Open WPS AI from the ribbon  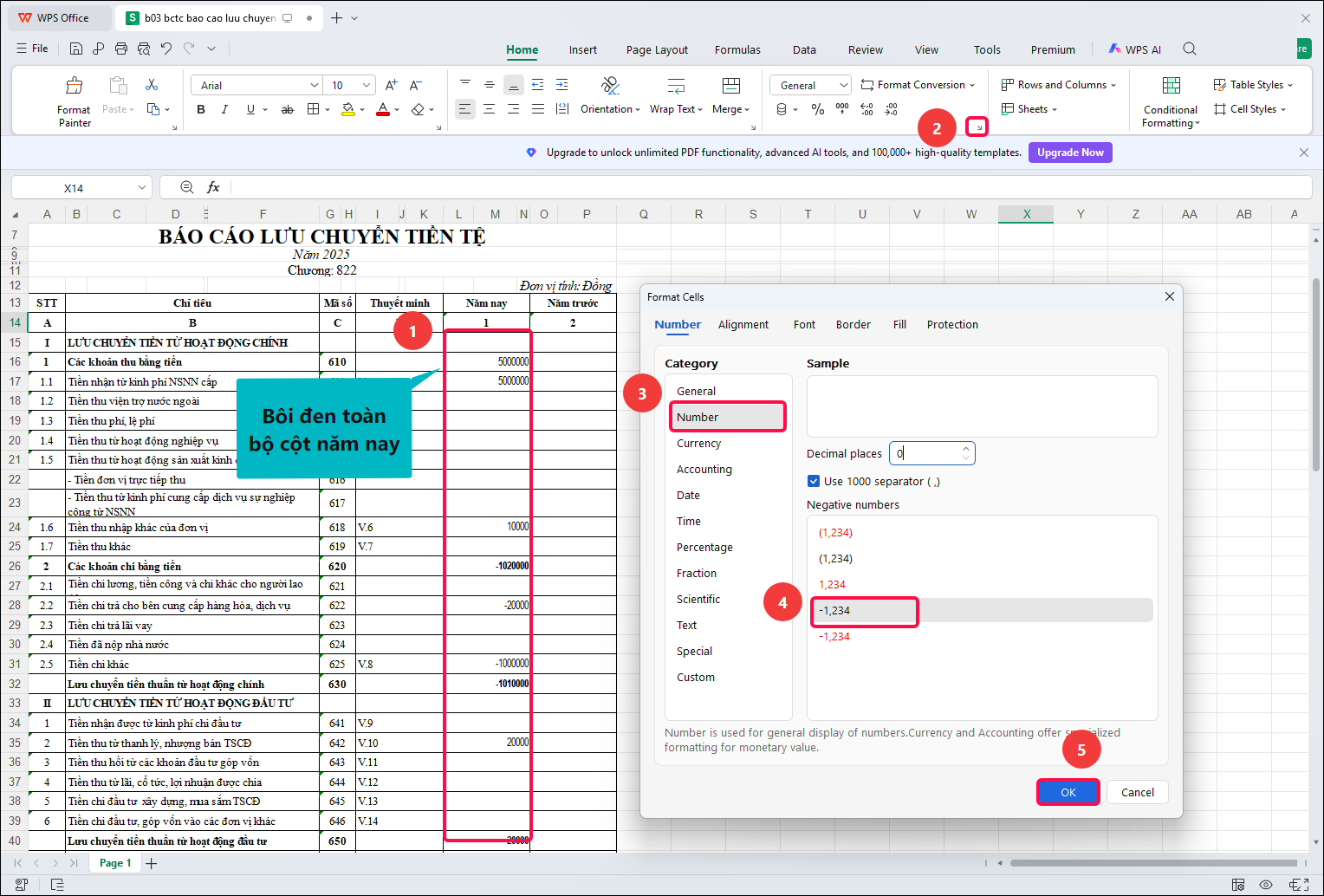(1135, 49)
